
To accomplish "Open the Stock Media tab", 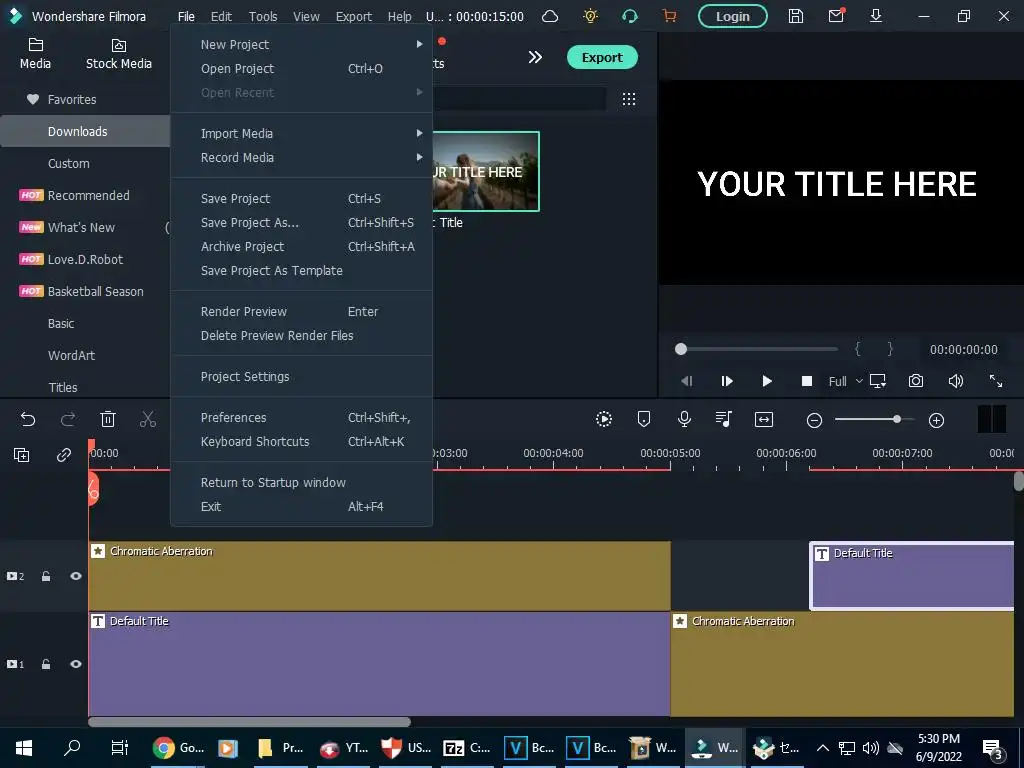I will 118,54.
